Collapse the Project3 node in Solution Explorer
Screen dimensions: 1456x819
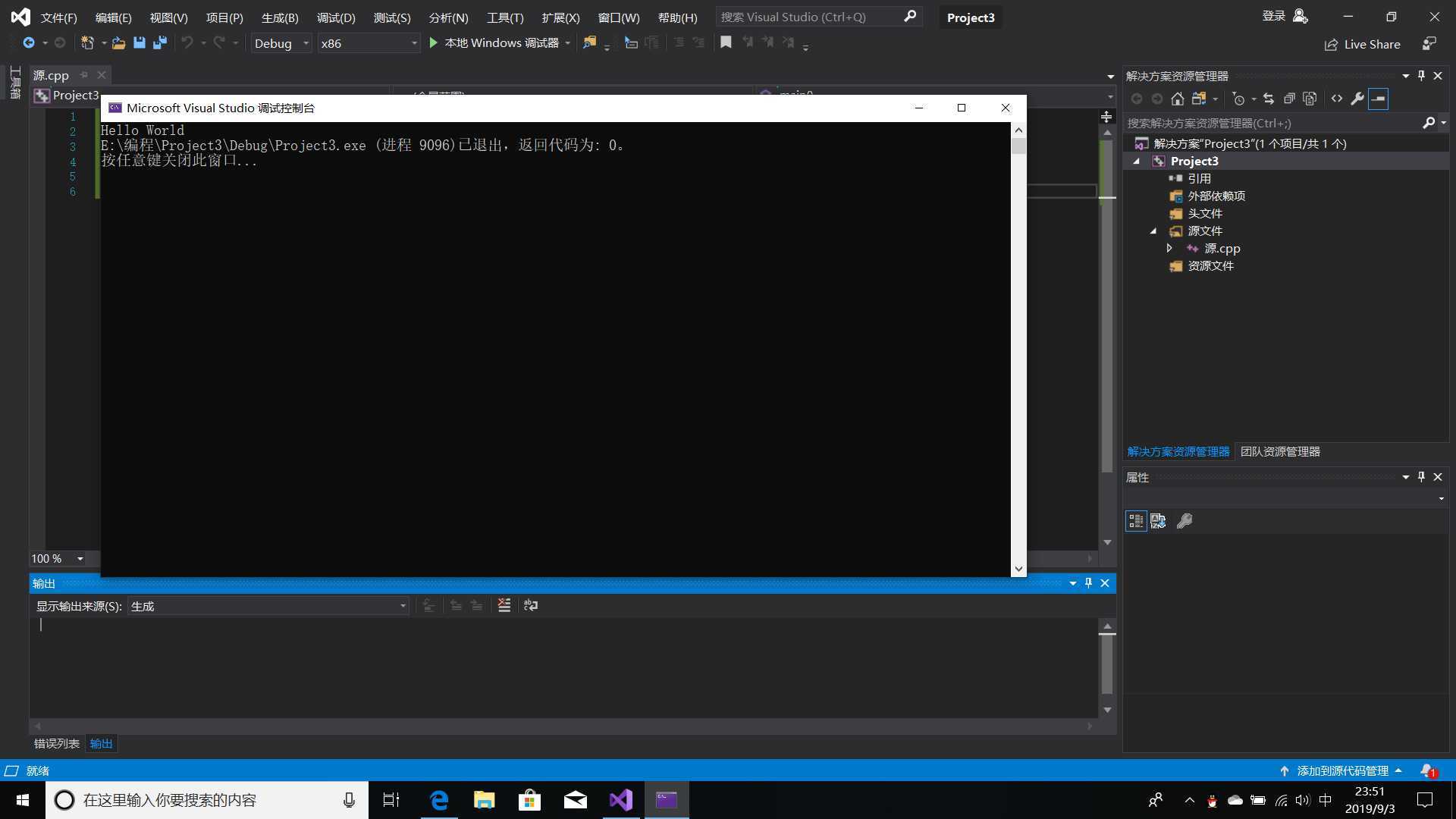pyautogui.click(x=1136, y=162)
